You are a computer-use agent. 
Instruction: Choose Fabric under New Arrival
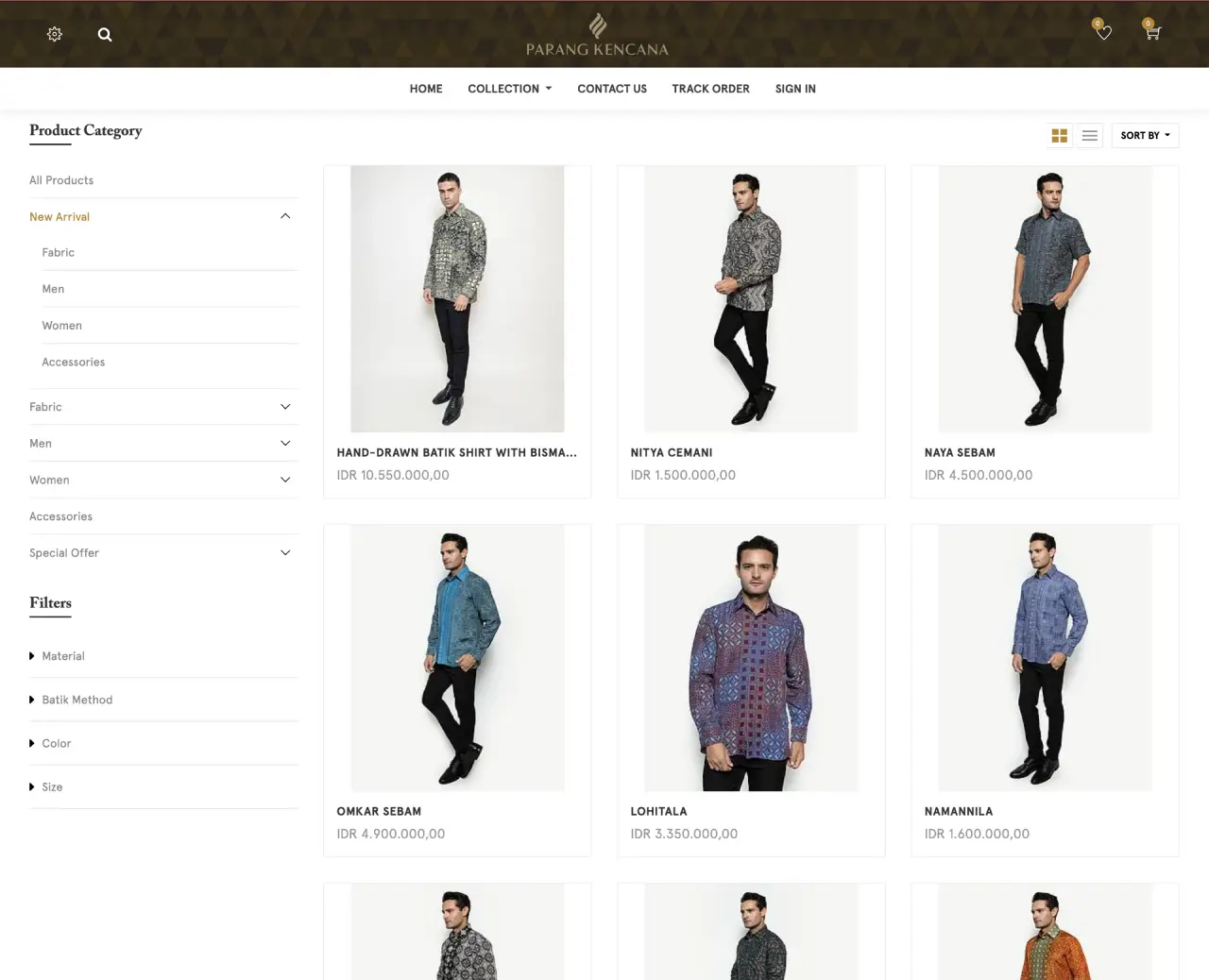[x=59, y=253]
